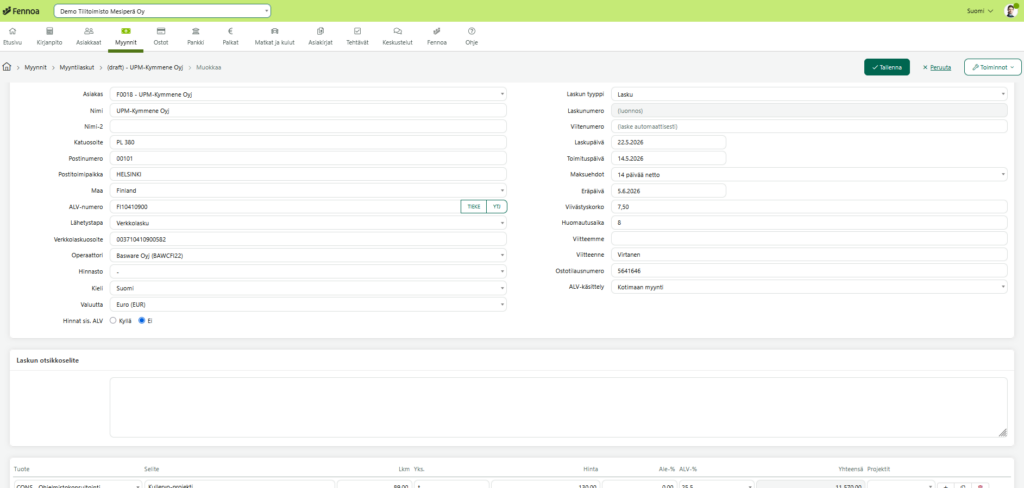
Task: Click the Eräpäivä due date field
Action: pos(669,190)
